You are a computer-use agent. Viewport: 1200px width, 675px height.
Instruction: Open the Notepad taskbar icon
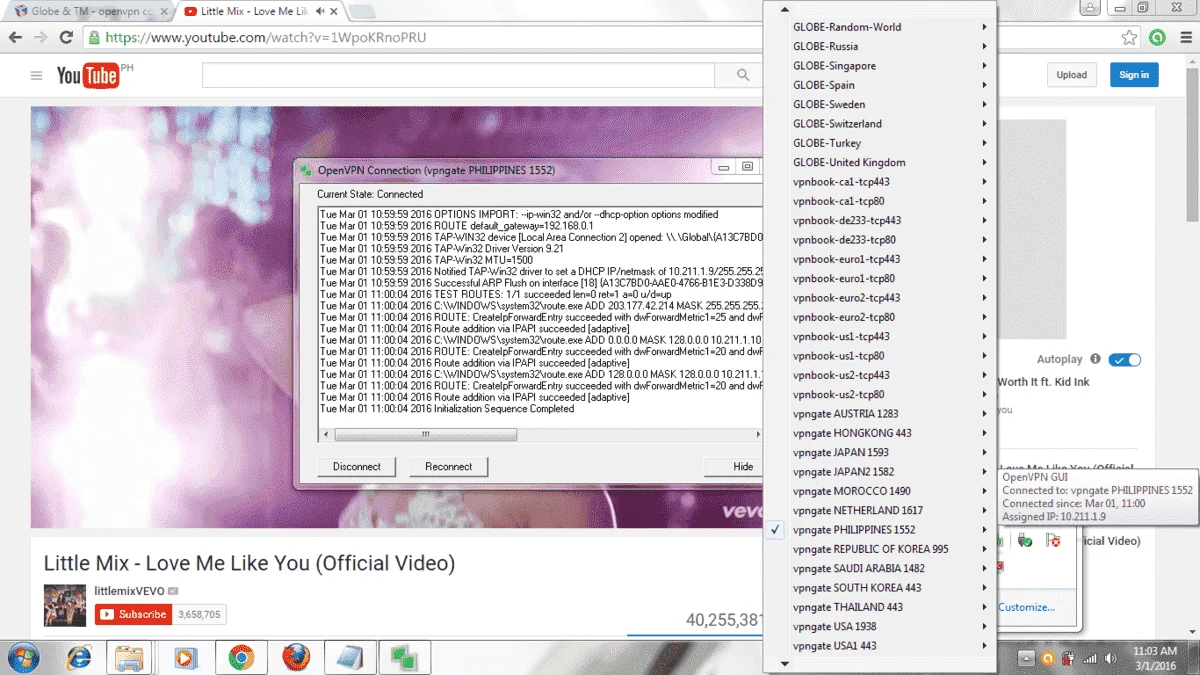350,657
